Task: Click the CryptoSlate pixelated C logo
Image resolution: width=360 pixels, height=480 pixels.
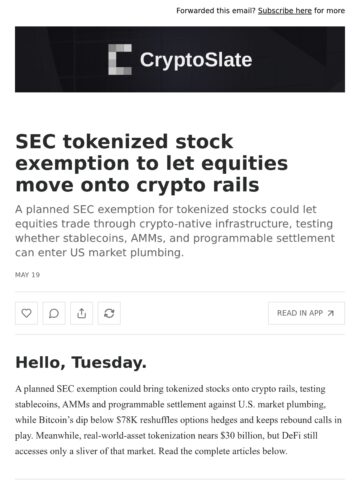Action: tap(120, 60)
